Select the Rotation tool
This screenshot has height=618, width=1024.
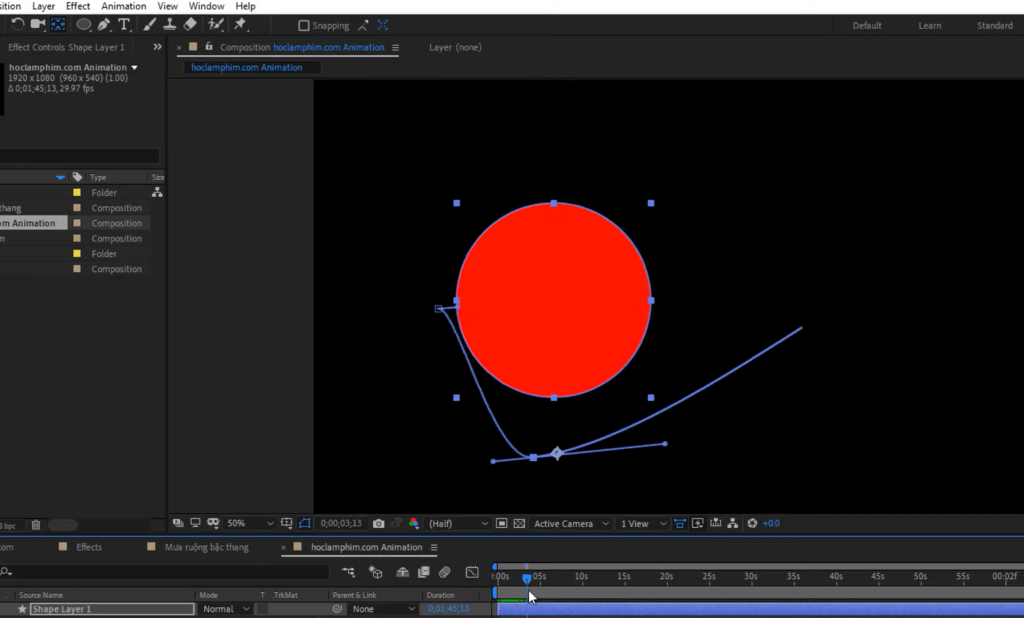[17, 25]
